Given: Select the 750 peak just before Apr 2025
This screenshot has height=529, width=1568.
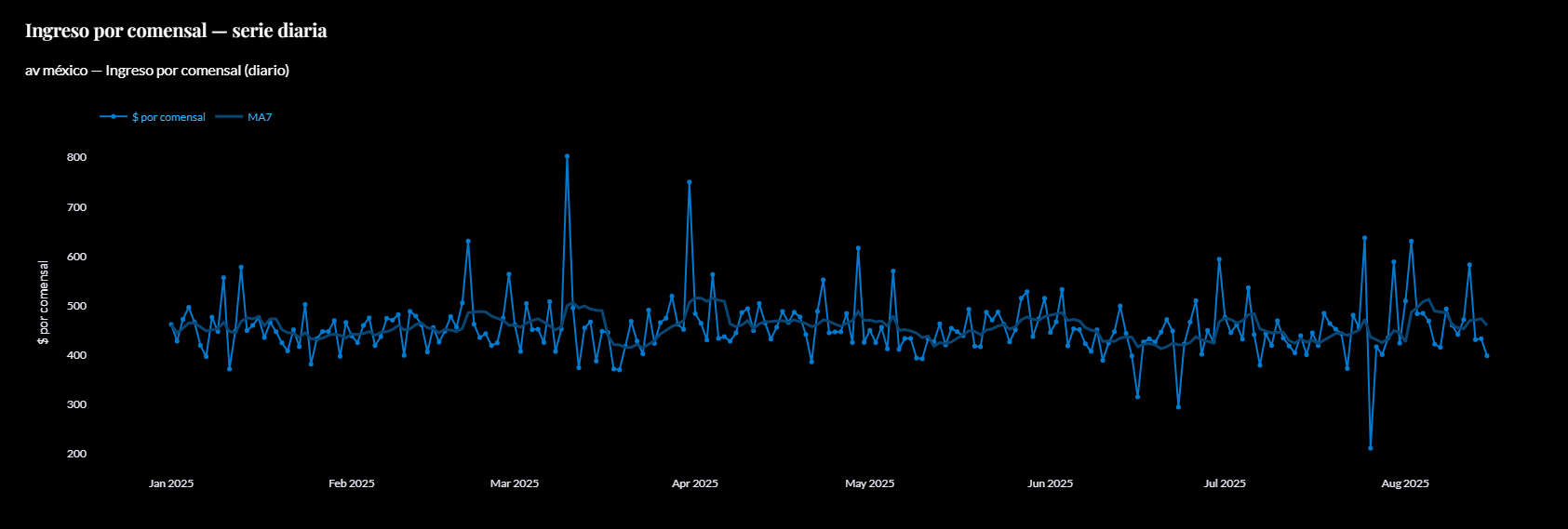Looking at the screenshot, I should (690, 183).
